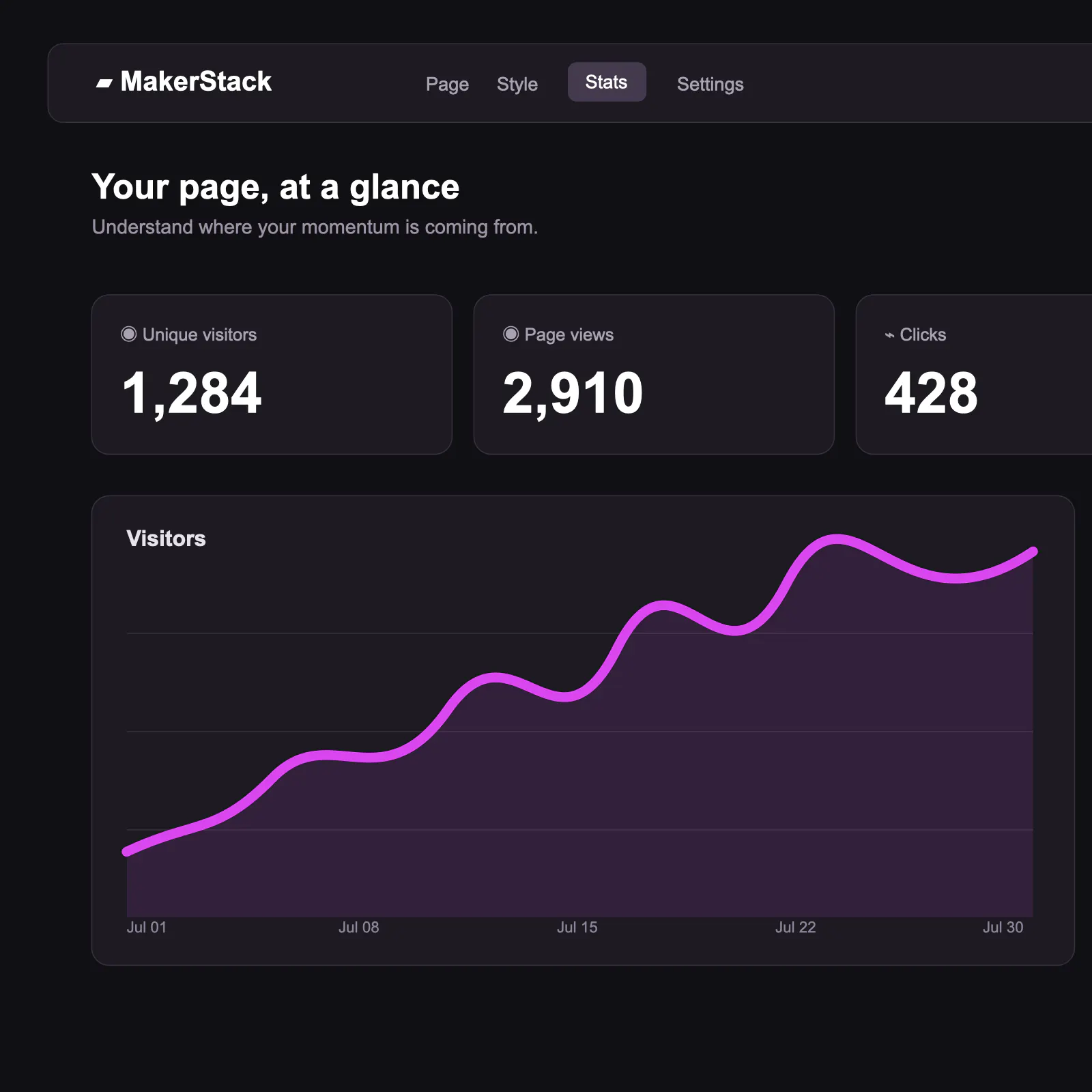Click the 428 clicks value

click(x=931, y=393)
